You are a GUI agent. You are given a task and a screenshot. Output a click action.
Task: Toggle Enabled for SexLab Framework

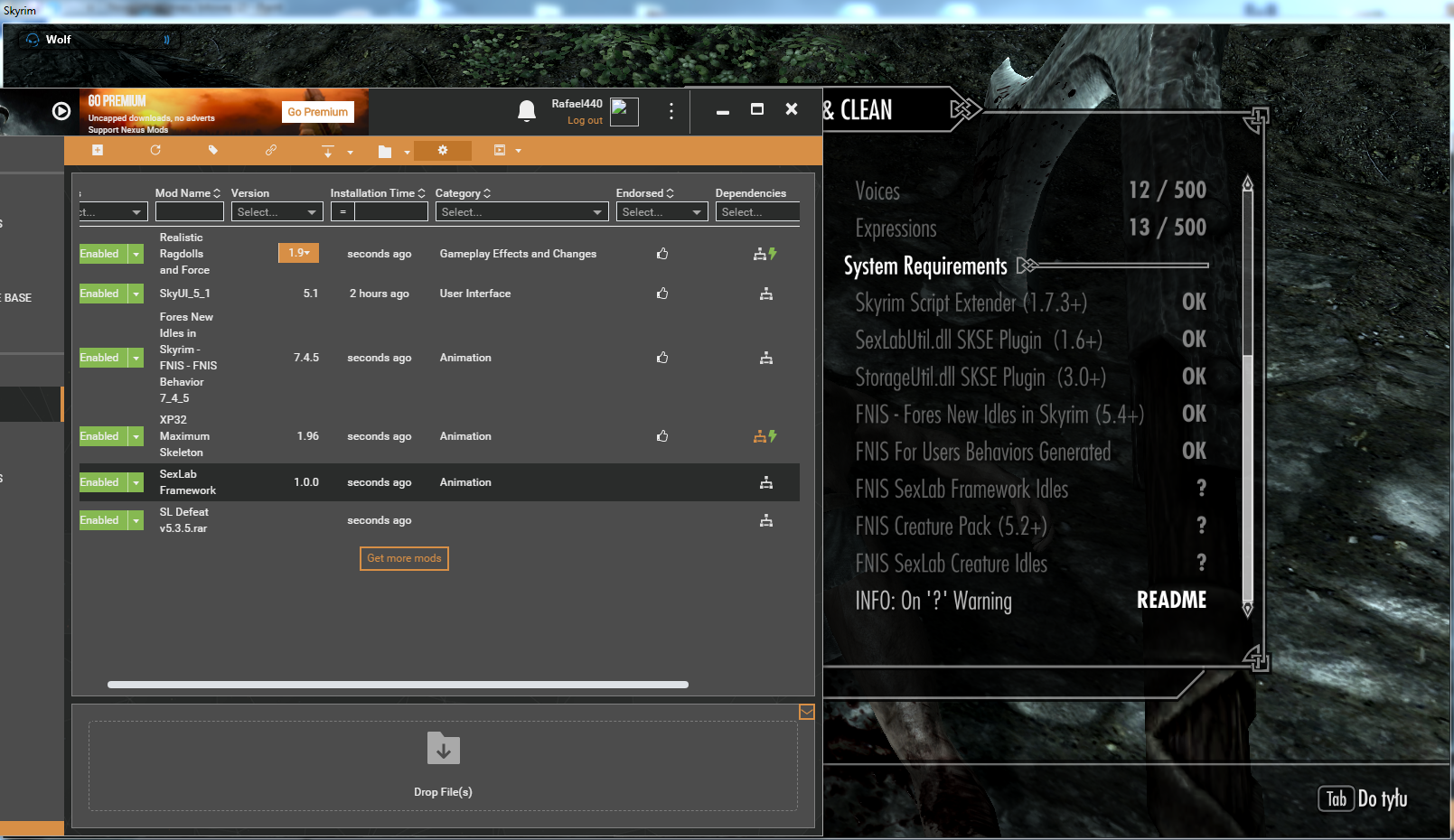pos(102,482)
